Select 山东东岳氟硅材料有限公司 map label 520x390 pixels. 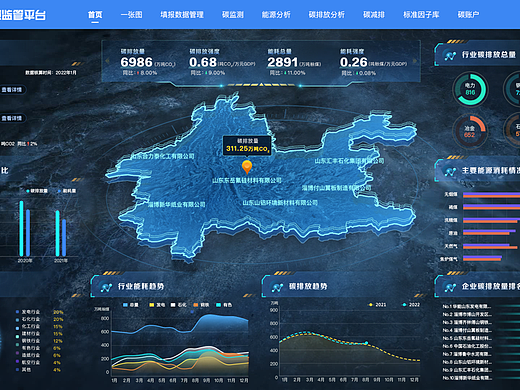247,180
